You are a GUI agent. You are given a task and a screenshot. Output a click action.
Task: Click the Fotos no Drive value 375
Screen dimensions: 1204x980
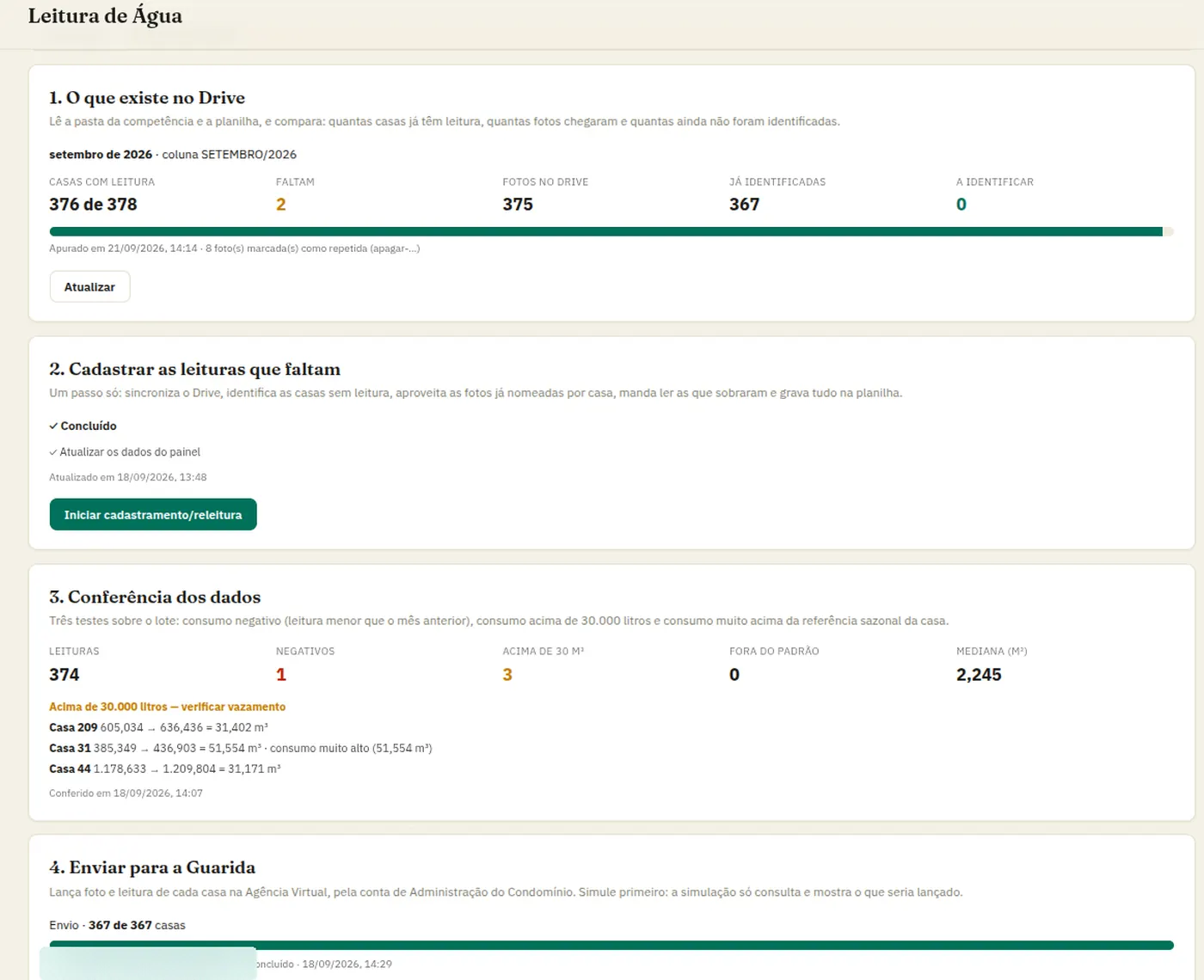point(518,205)
